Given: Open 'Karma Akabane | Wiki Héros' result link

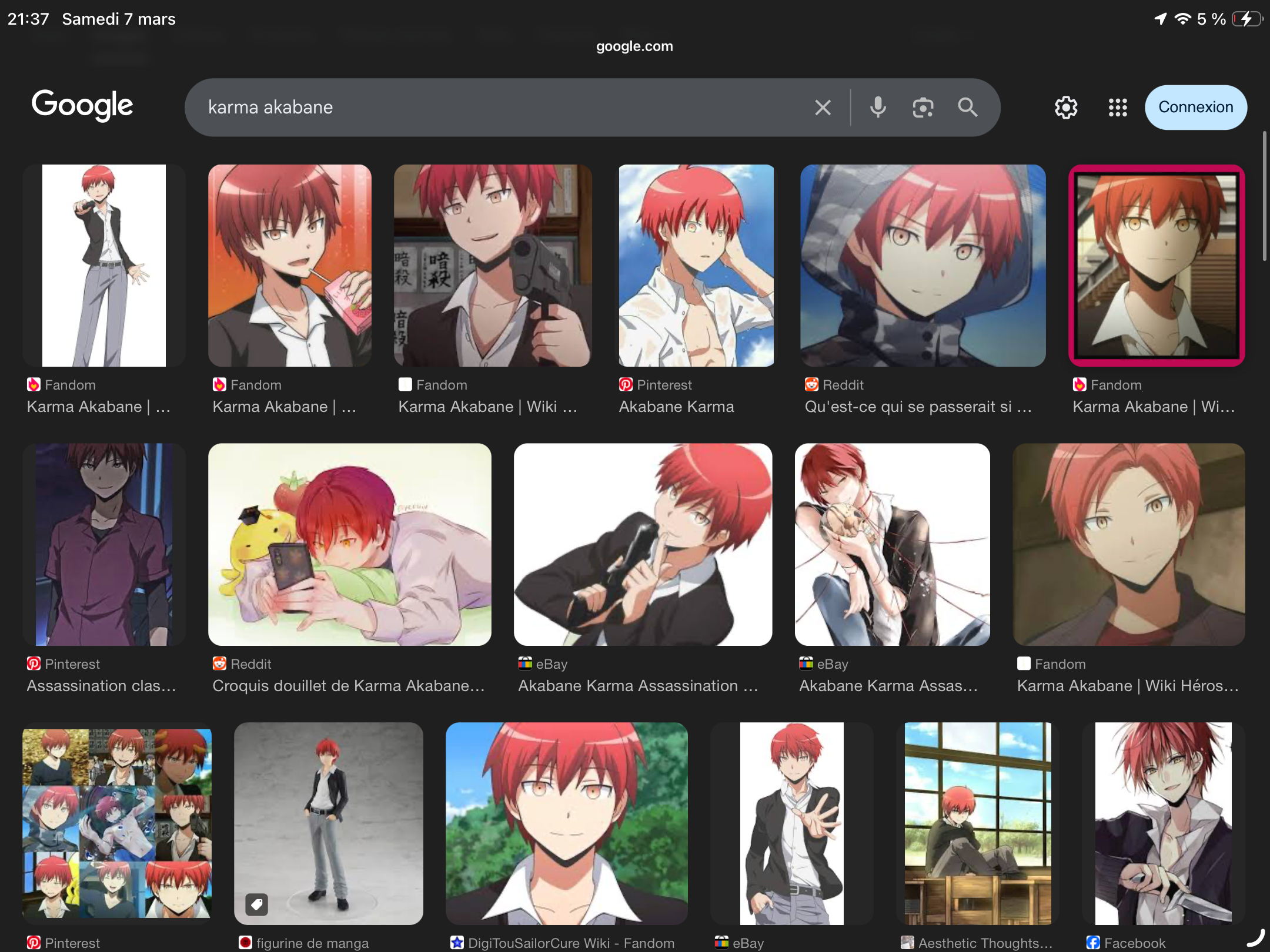Looking at the screenshot, I should tap(1127, 686).
